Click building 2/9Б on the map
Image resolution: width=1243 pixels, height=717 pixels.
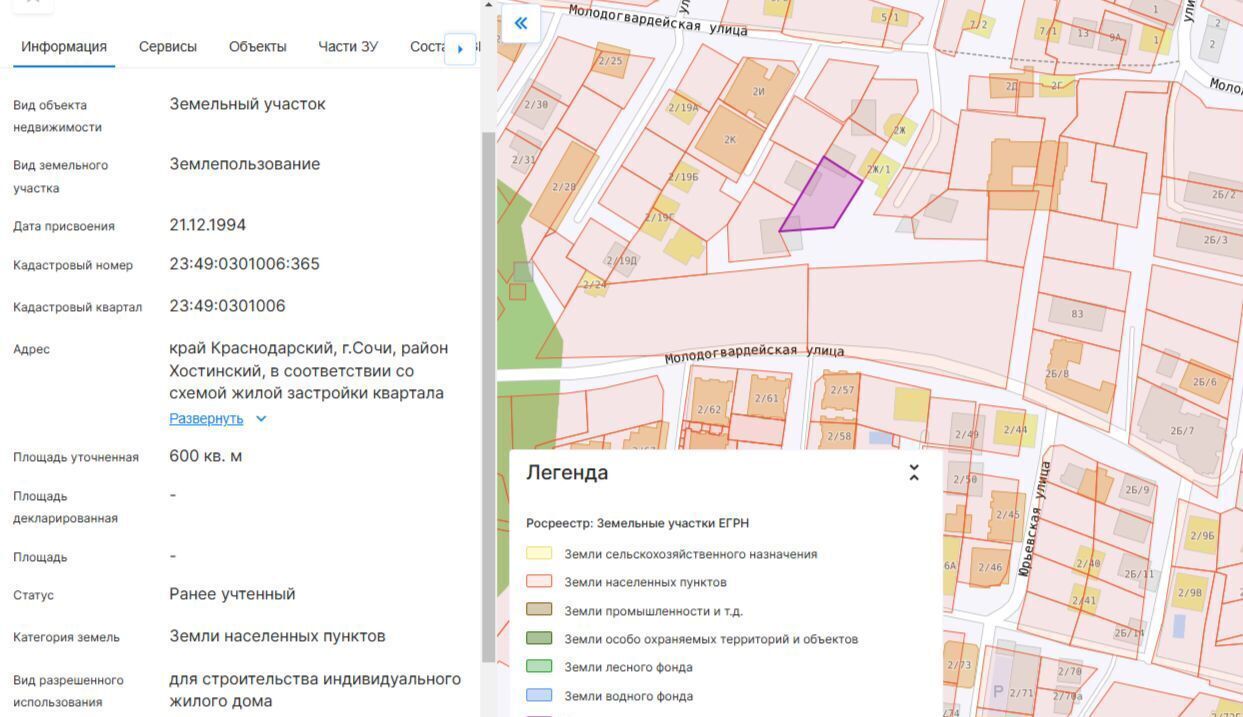pos(1203,535)
